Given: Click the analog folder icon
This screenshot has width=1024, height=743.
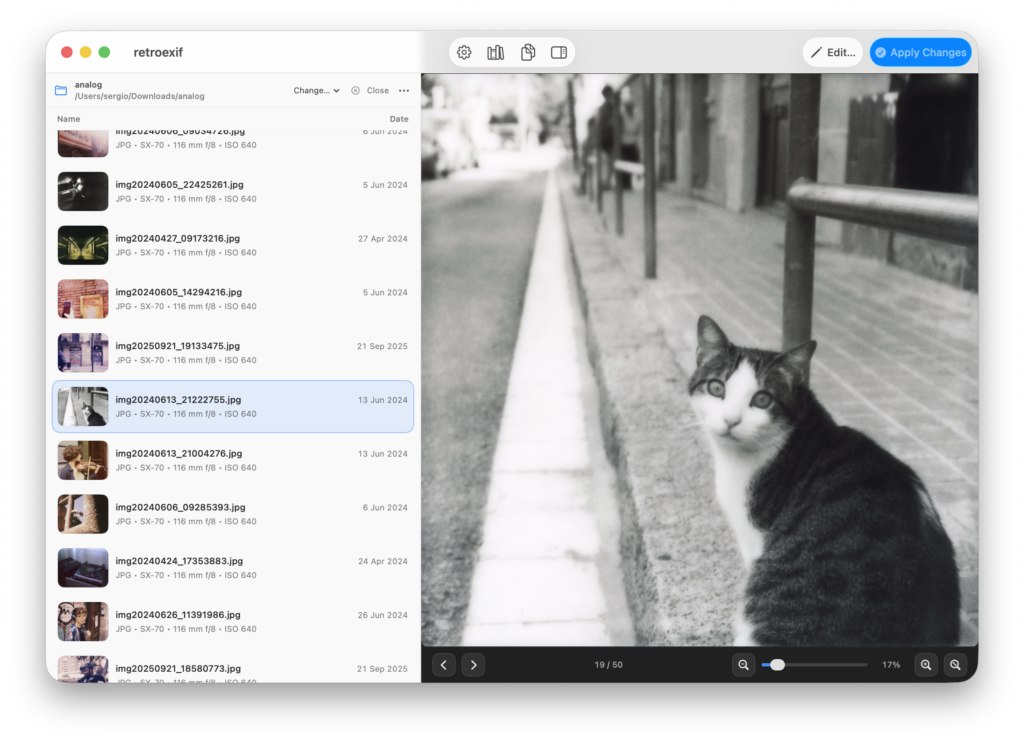Looking at the screenshot, I should (61, 90).
